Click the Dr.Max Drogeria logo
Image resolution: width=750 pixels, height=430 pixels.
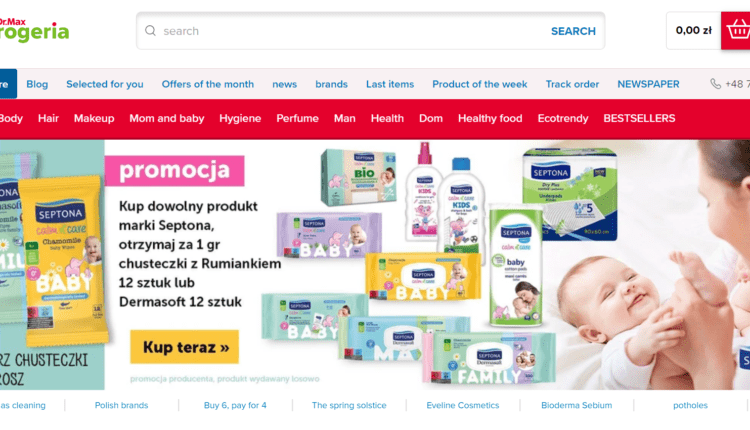click(x=34, y=30)
